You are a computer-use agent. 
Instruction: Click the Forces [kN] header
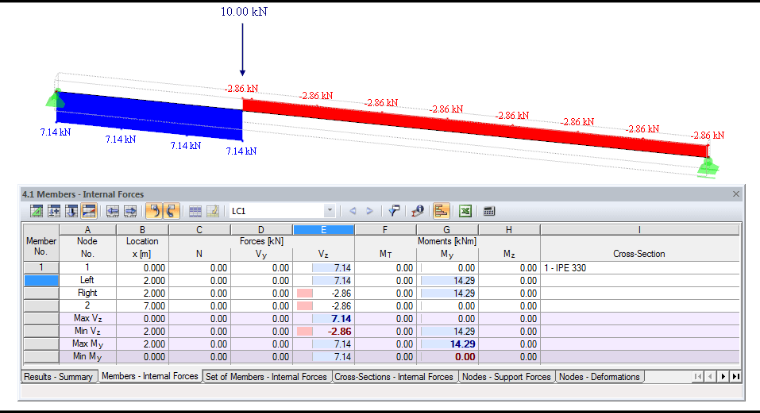[x=261, y=241]
